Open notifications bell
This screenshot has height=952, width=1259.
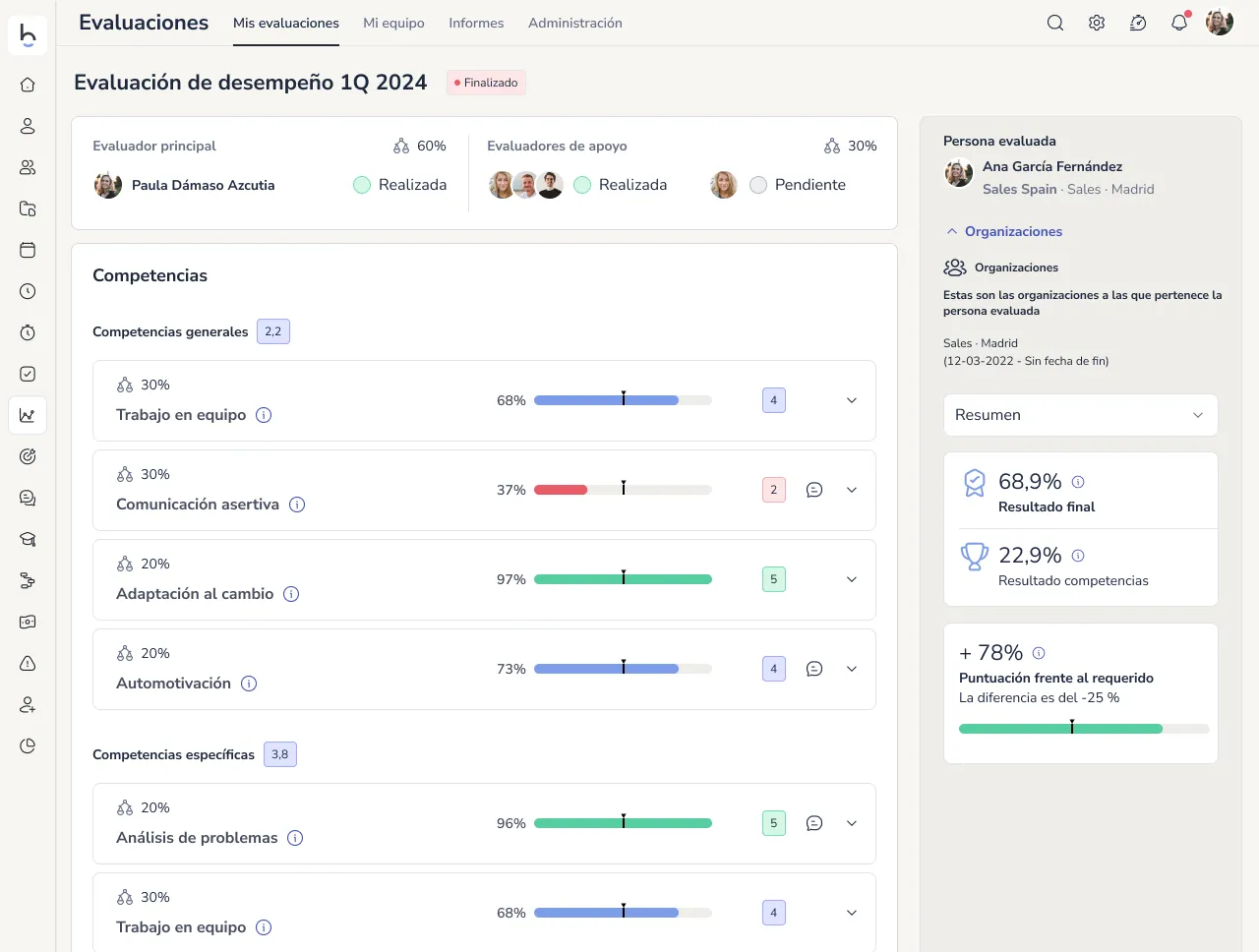pyautogui.click(x=1179, y=23)
